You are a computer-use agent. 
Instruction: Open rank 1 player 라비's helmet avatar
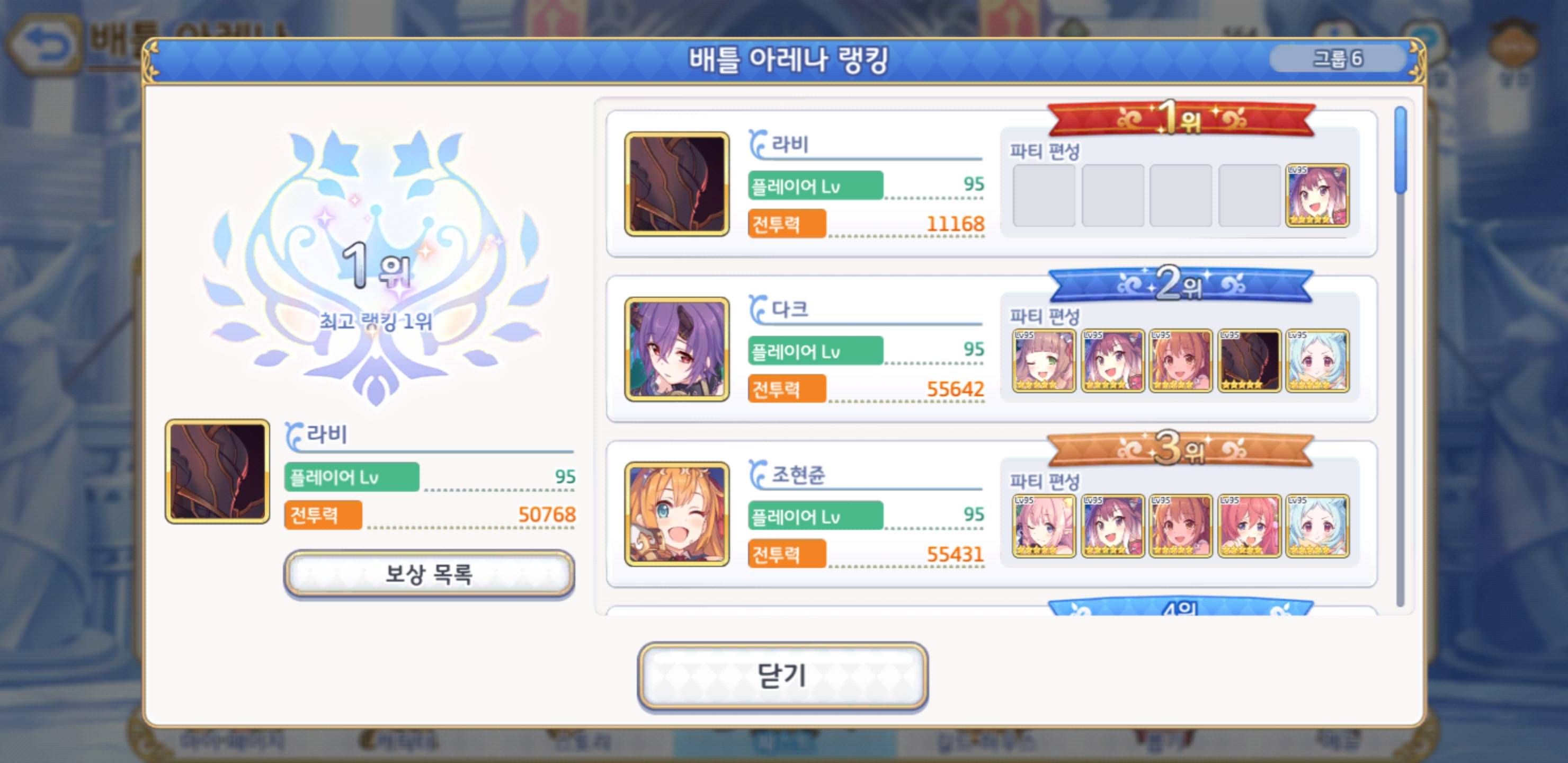coord(677,184)
